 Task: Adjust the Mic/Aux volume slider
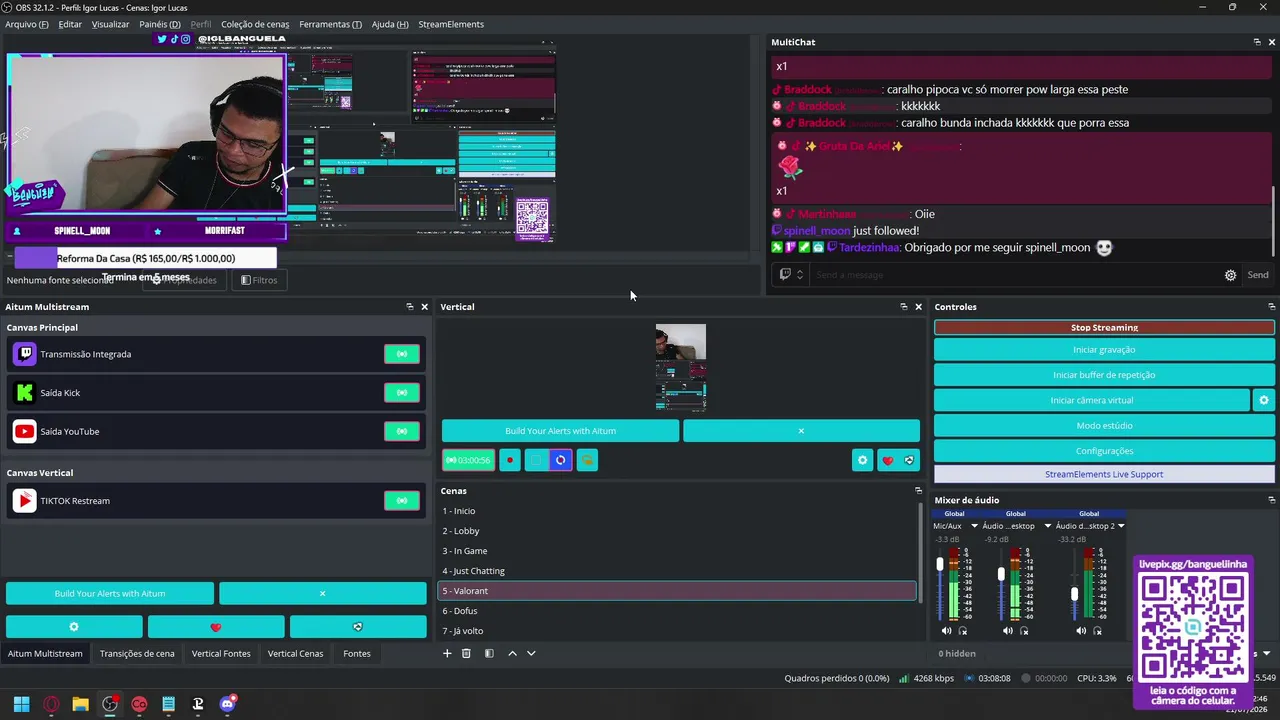point(940,566)
